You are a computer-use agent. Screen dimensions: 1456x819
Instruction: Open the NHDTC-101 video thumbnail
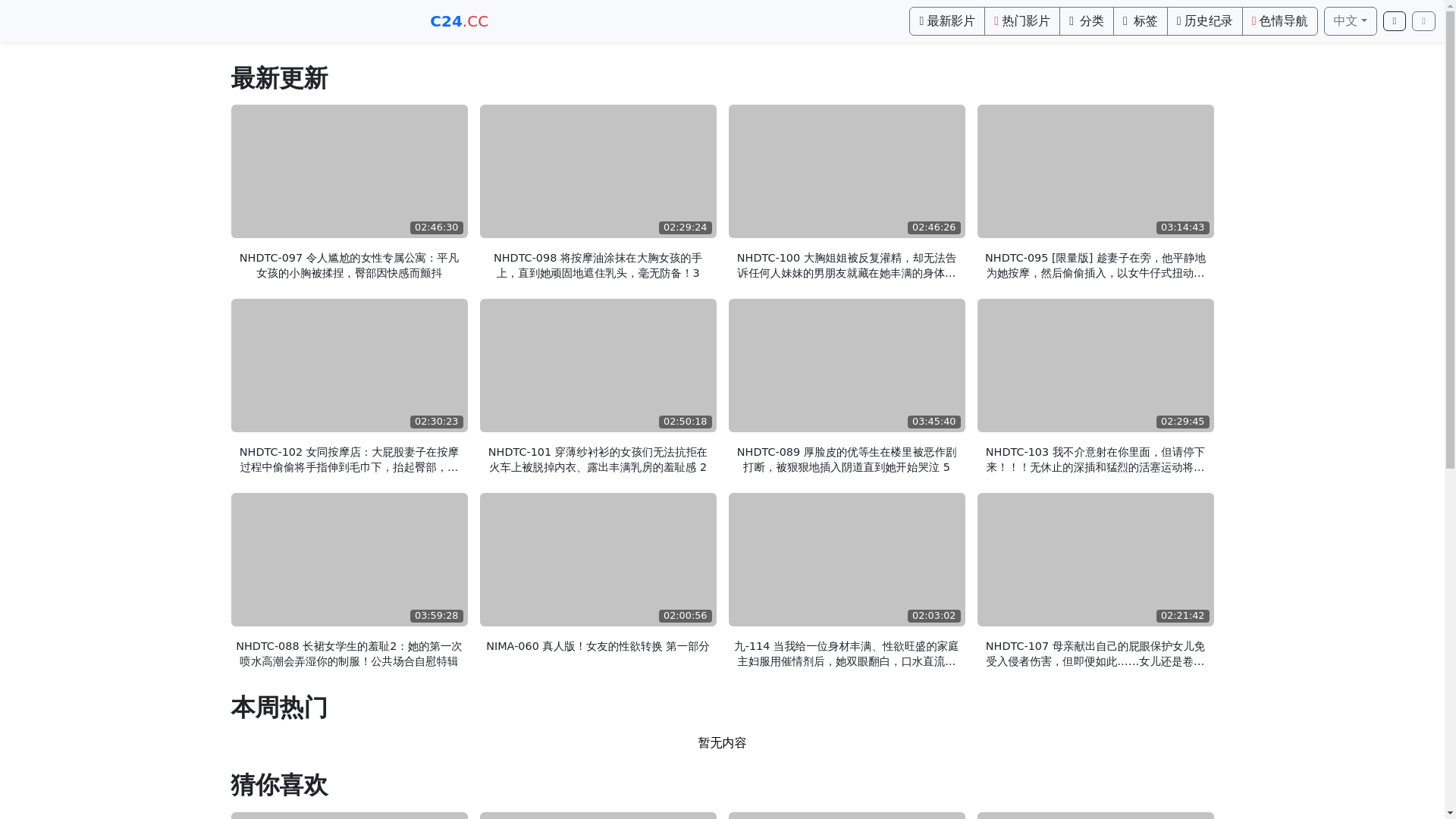[598, 366]
